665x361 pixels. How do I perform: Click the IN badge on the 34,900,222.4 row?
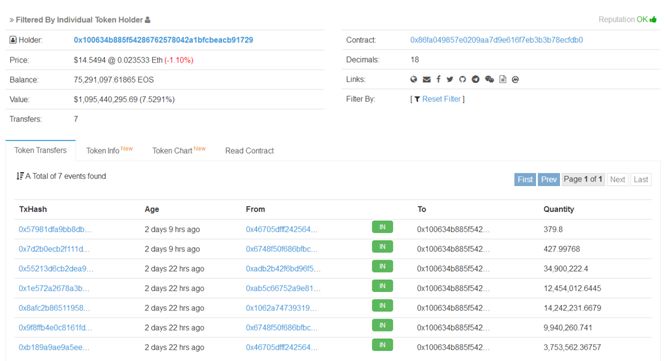[382, 266]
